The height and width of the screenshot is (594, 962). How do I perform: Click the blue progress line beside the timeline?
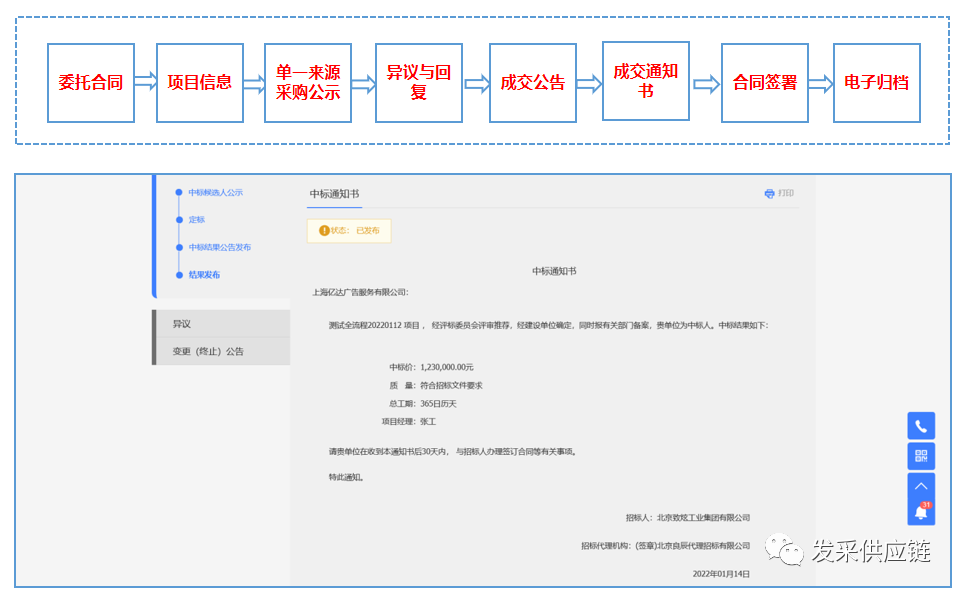pyautogui.click(x=153, y=235)
